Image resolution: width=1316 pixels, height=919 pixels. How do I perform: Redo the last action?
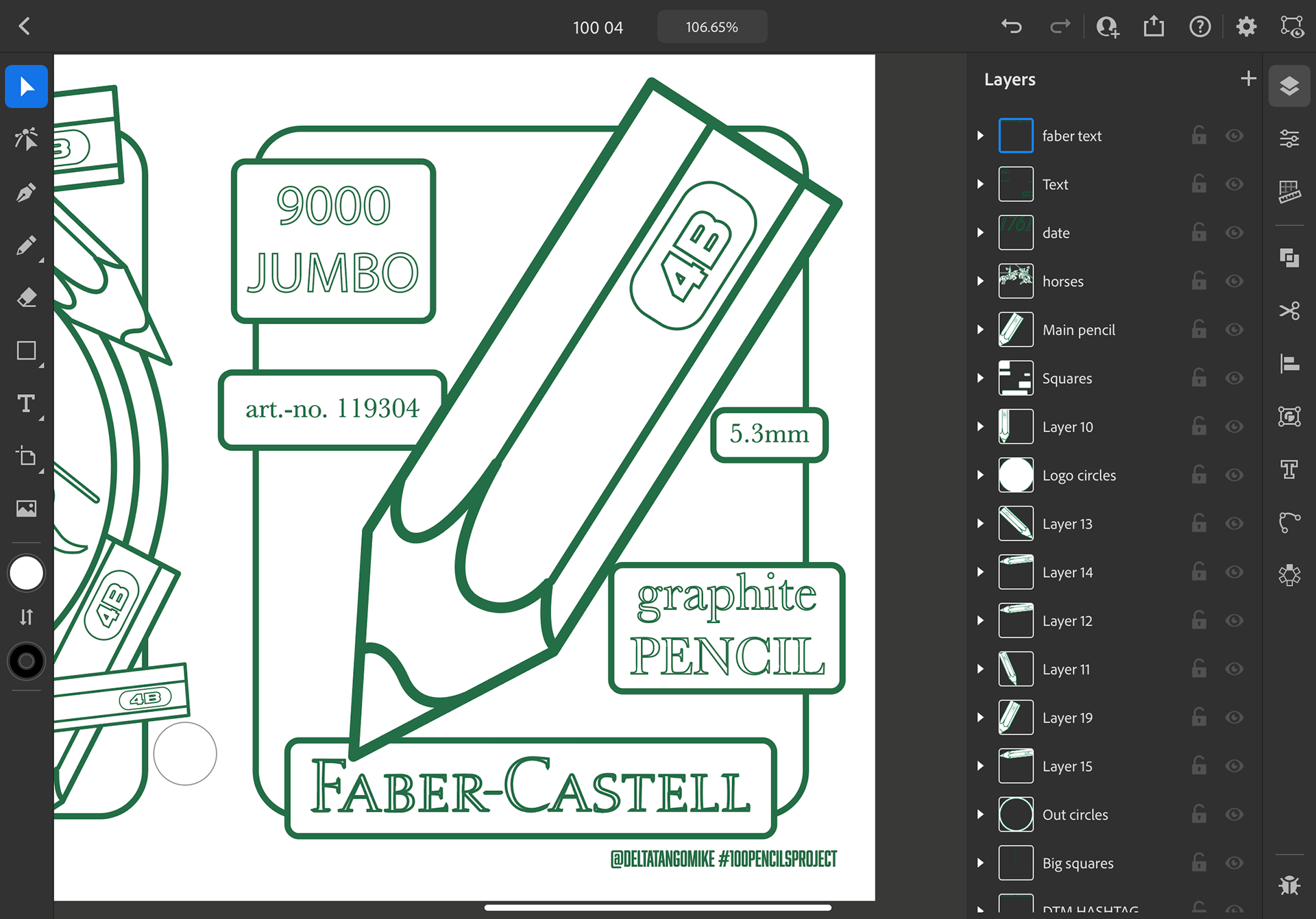(x=1060, y=27)
